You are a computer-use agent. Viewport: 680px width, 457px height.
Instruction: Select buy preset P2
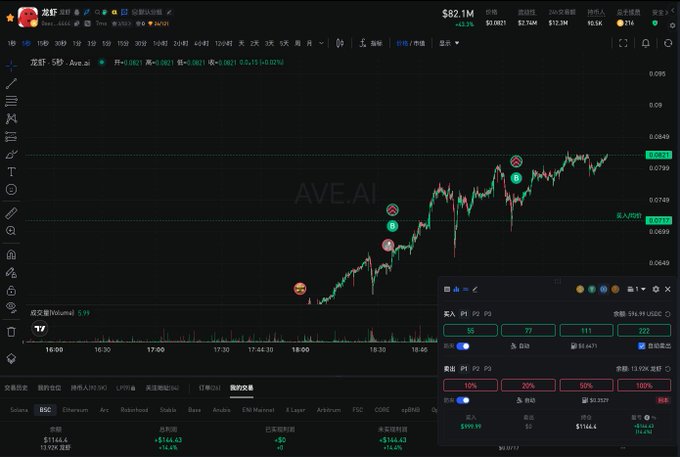[476, 314]
